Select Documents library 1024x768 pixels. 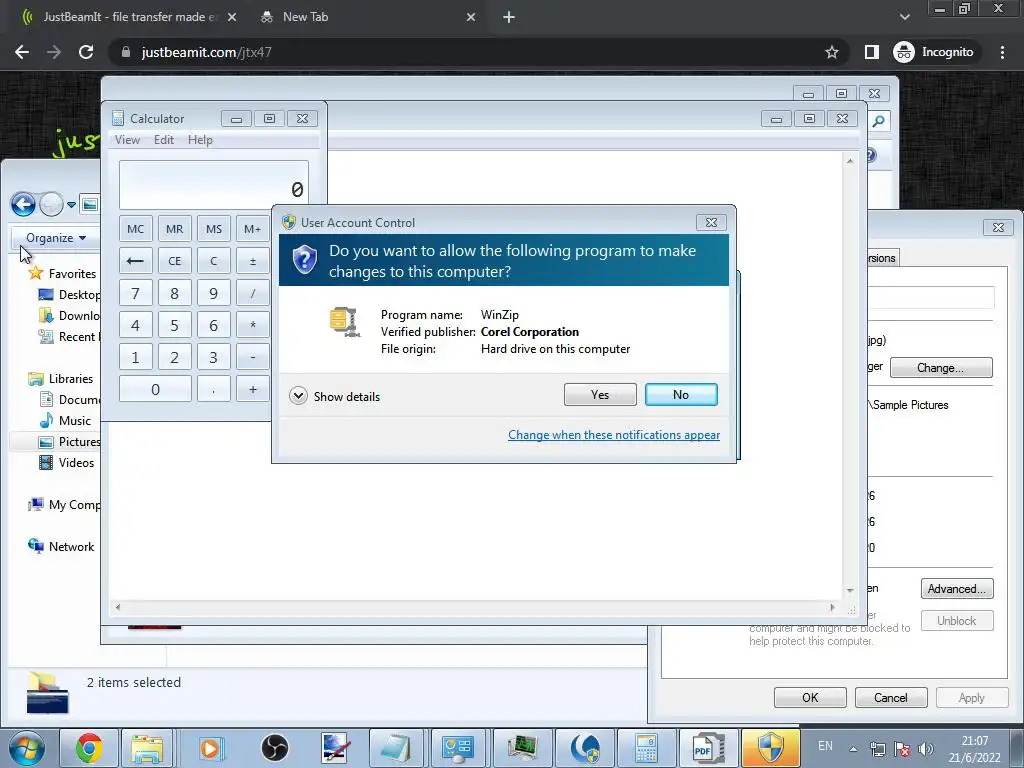(71, 400)
